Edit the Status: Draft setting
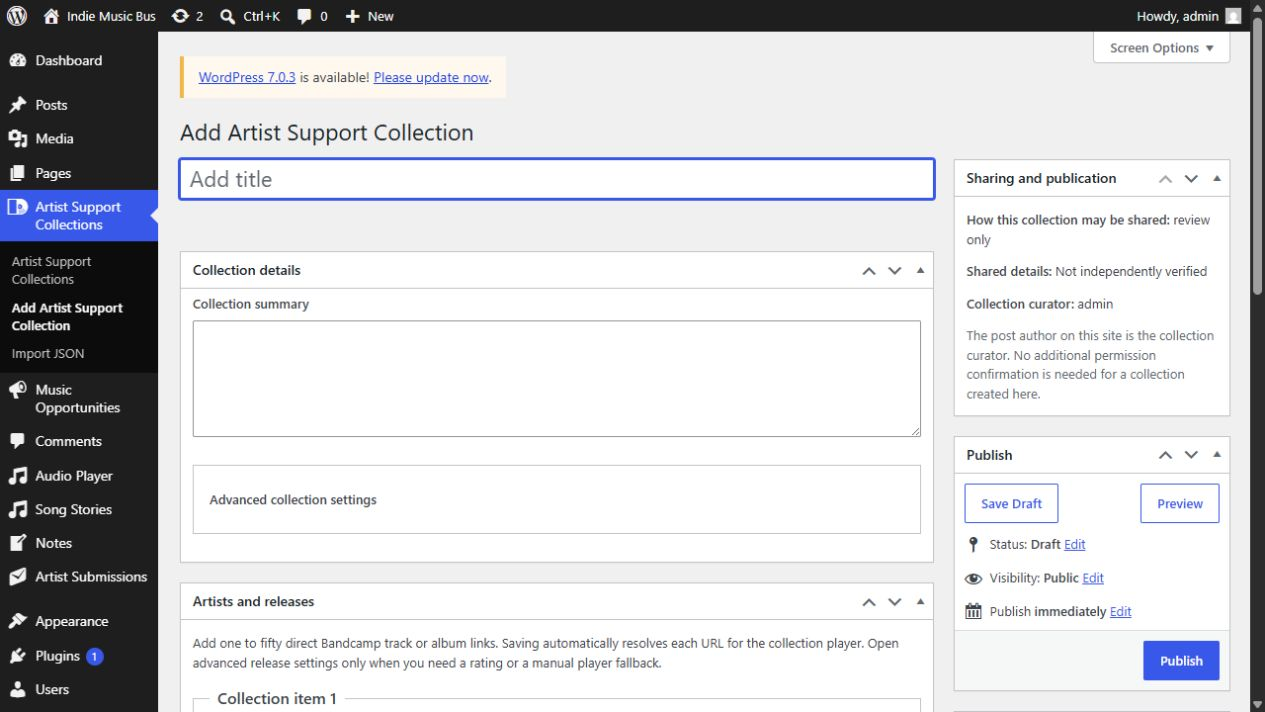This screenshot has width=1265, height=712. 1075,545
